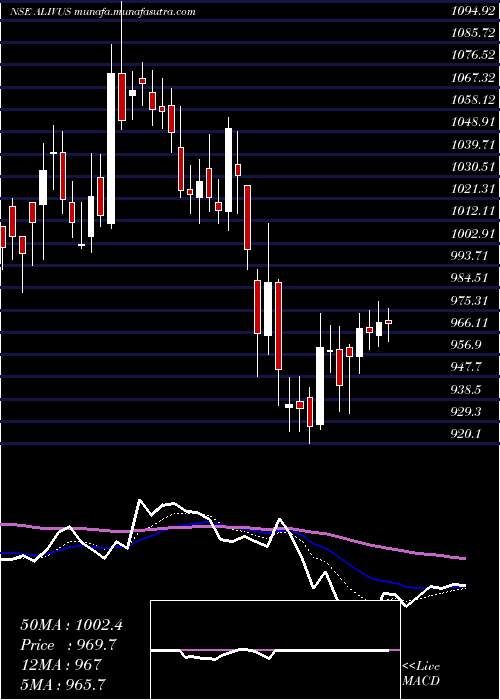
Task: Click the last red candlestick near 970
Action: click(388, 321)
